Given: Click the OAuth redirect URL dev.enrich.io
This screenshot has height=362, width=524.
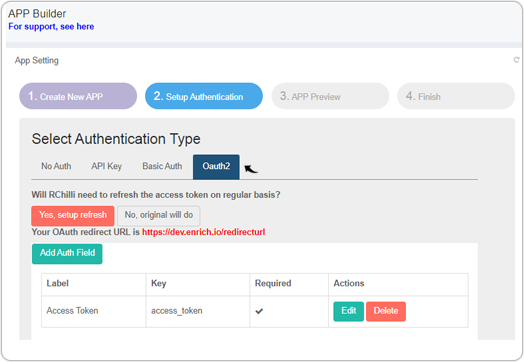Looking at the screenshot, I should pos(204,232).
